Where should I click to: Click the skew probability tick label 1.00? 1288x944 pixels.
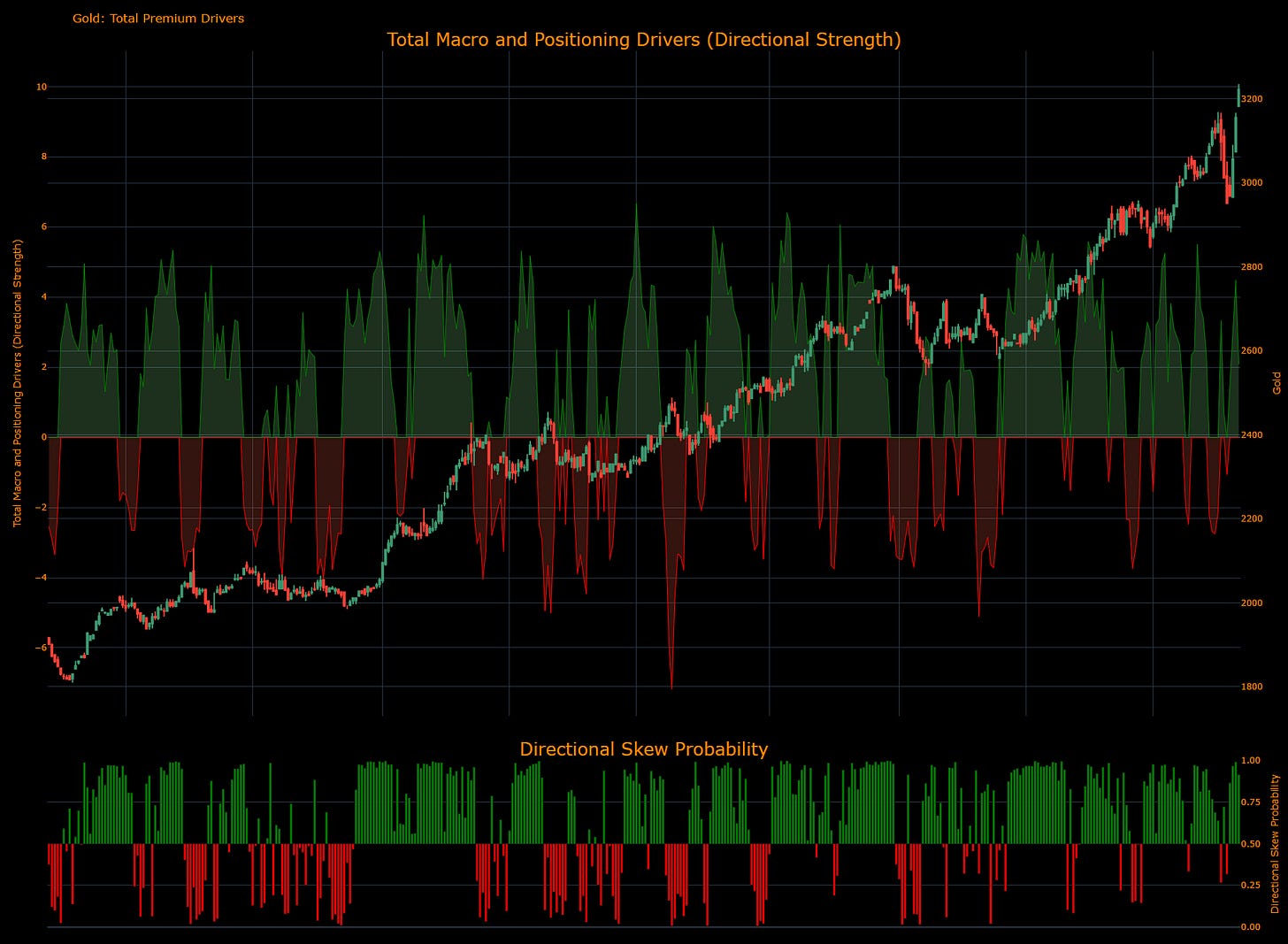coord(1251,761)
